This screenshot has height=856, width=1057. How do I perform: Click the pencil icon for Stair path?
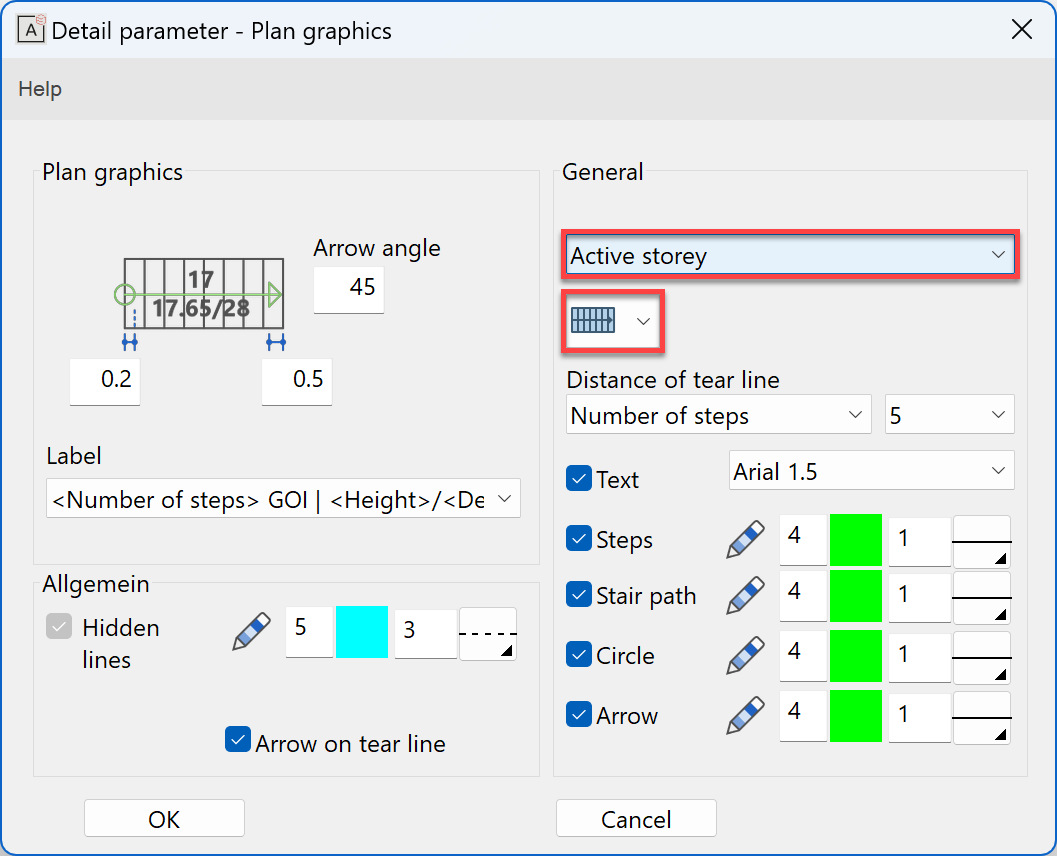point(746,596)
